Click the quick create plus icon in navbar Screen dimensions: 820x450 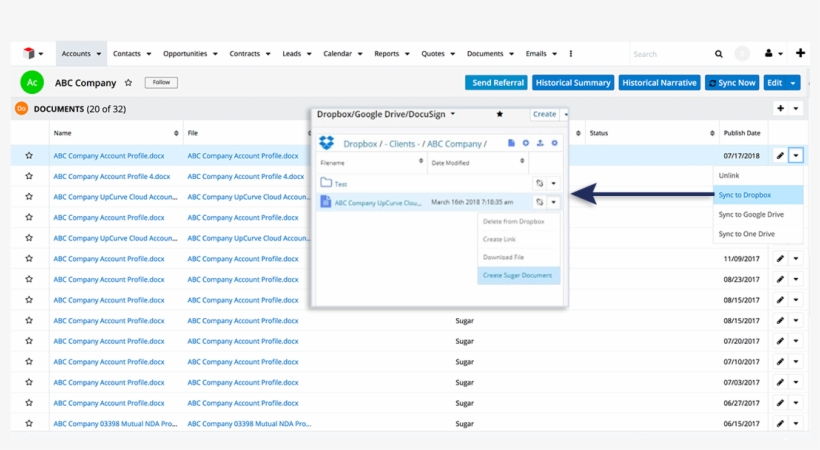[800, 53]
